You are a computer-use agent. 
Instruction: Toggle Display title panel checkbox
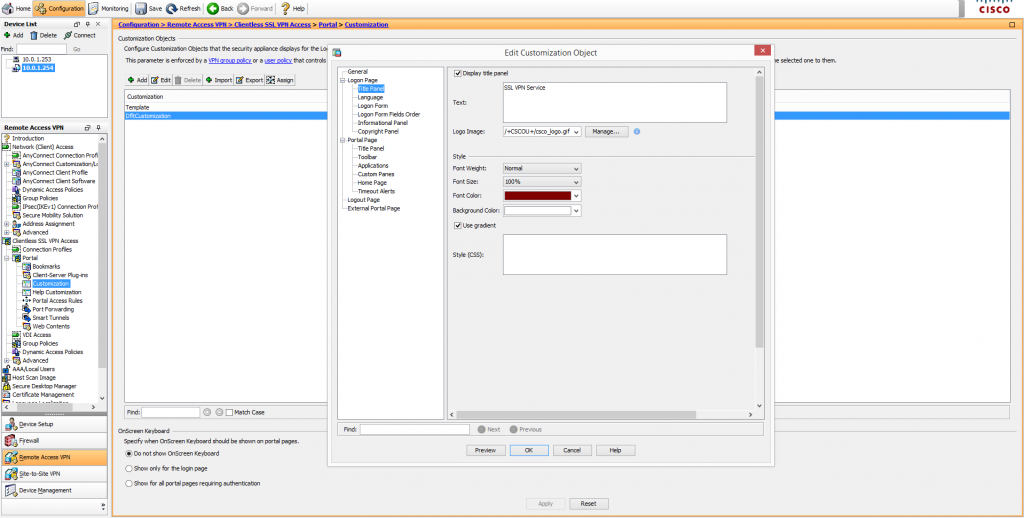pyautogui.click(x=458, y=73)
